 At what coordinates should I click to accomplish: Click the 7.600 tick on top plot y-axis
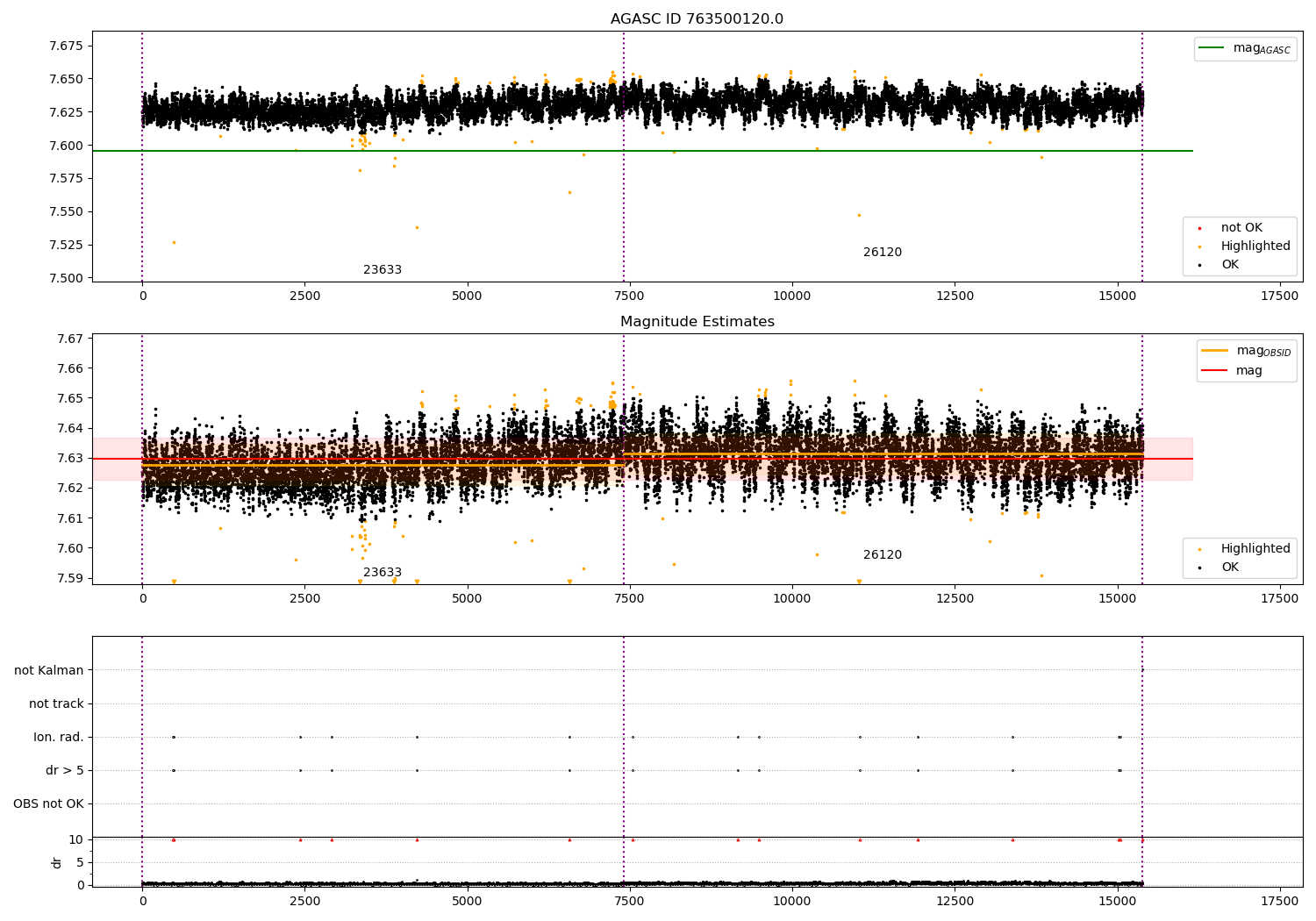(67, 146)
